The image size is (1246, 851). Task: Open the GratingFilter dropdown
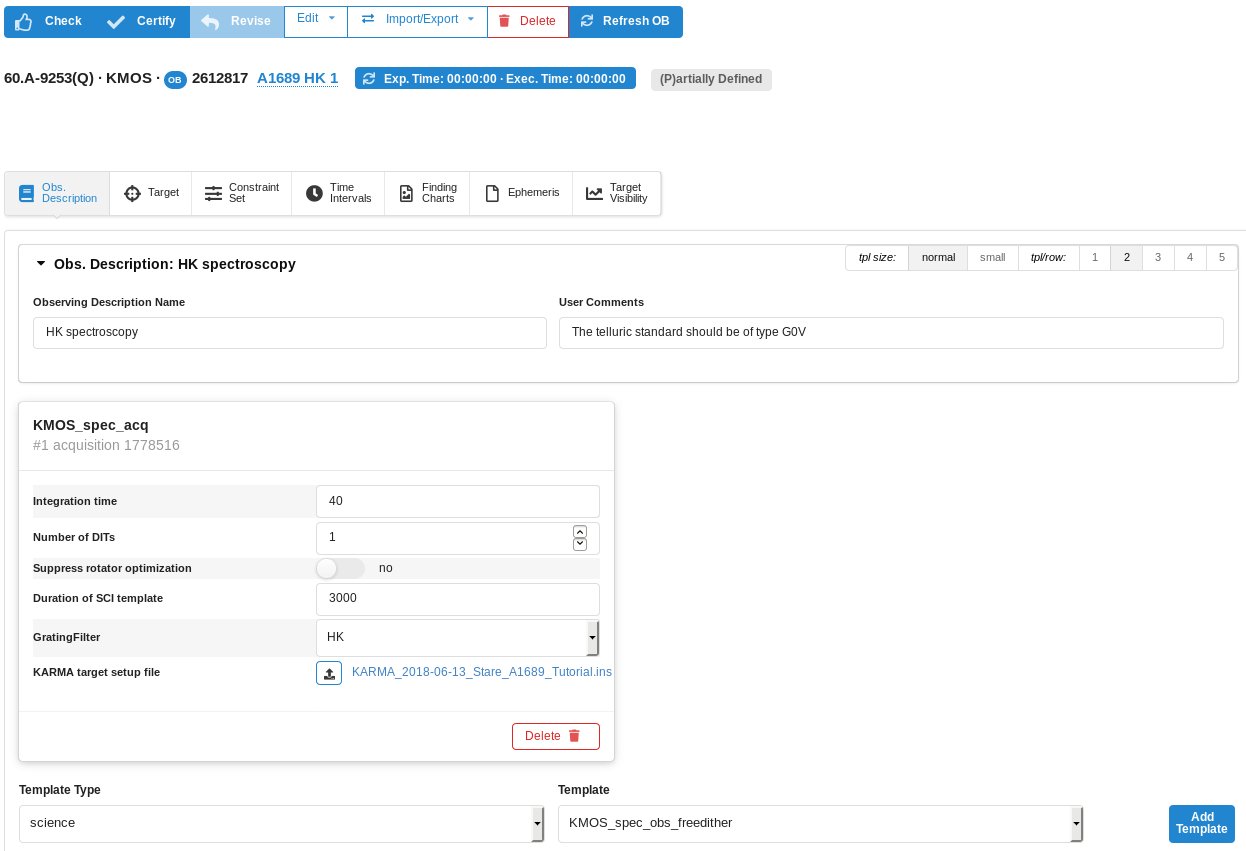[x=458, y=637]
